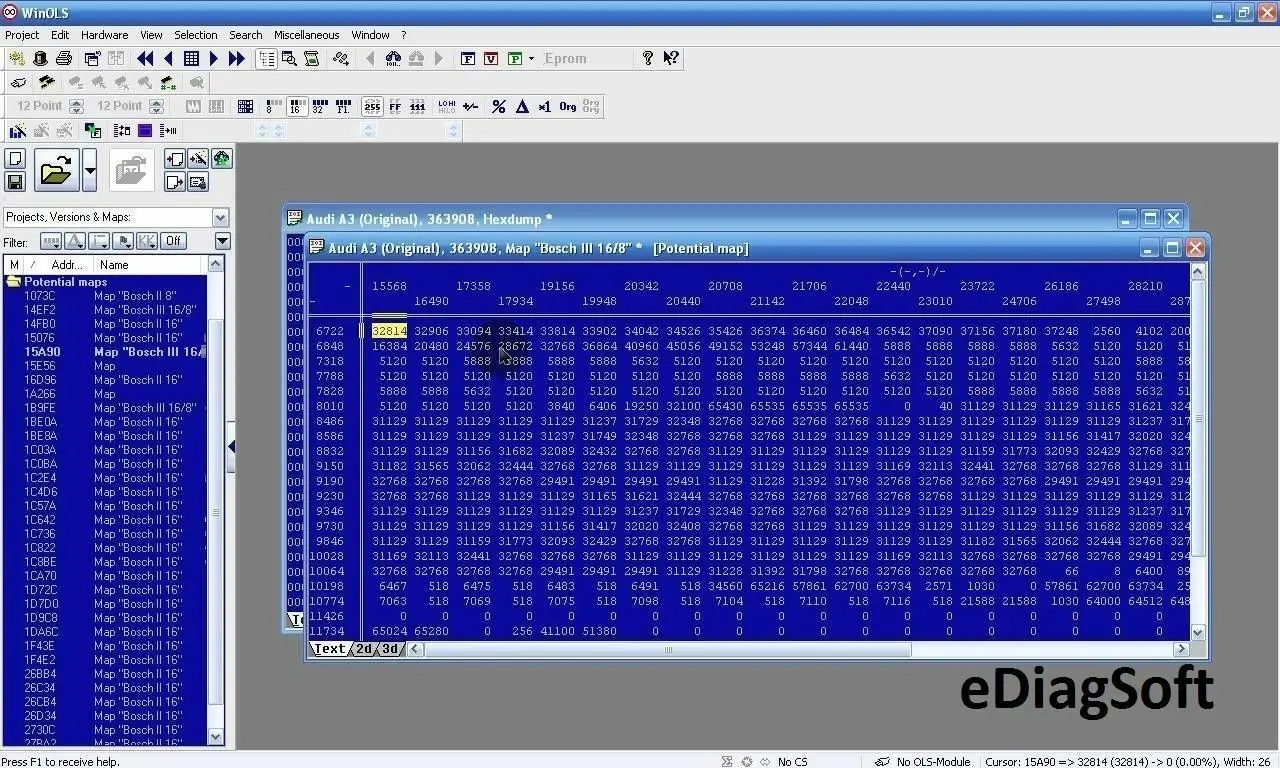Click the Org original values icon

click(x=568, y=107)
